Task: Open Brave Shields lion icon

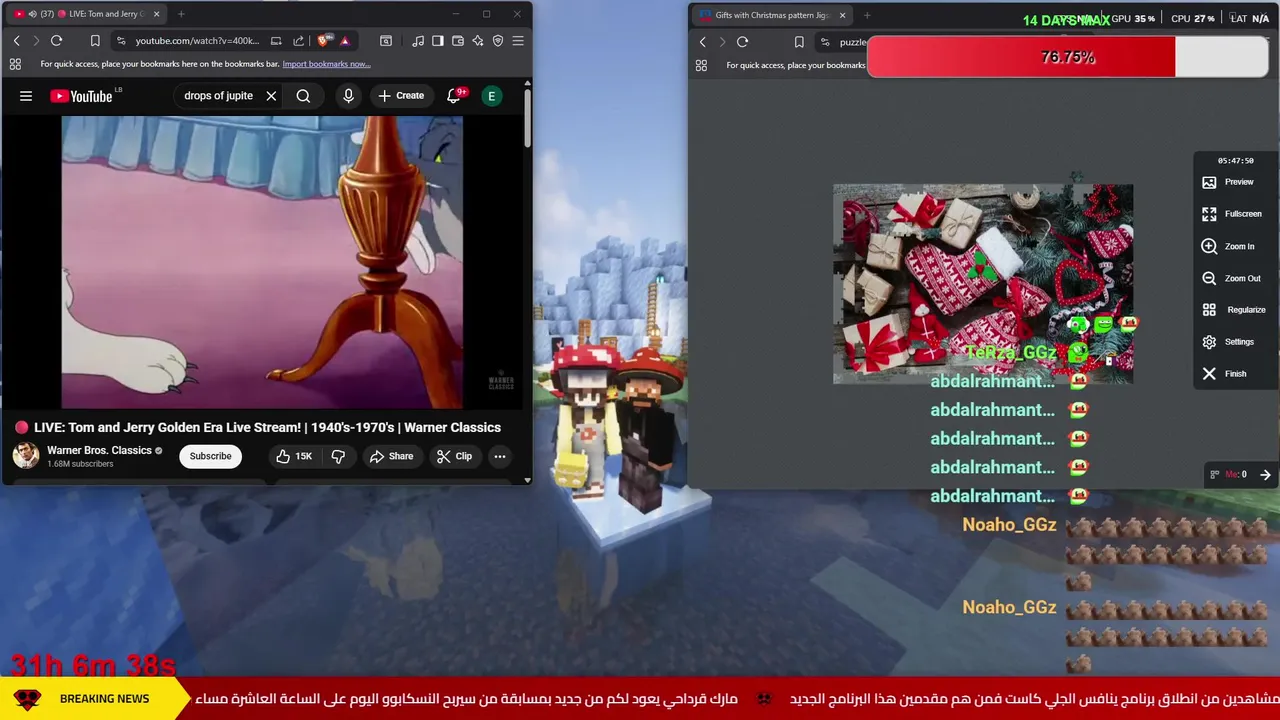Action: point(323,41)
